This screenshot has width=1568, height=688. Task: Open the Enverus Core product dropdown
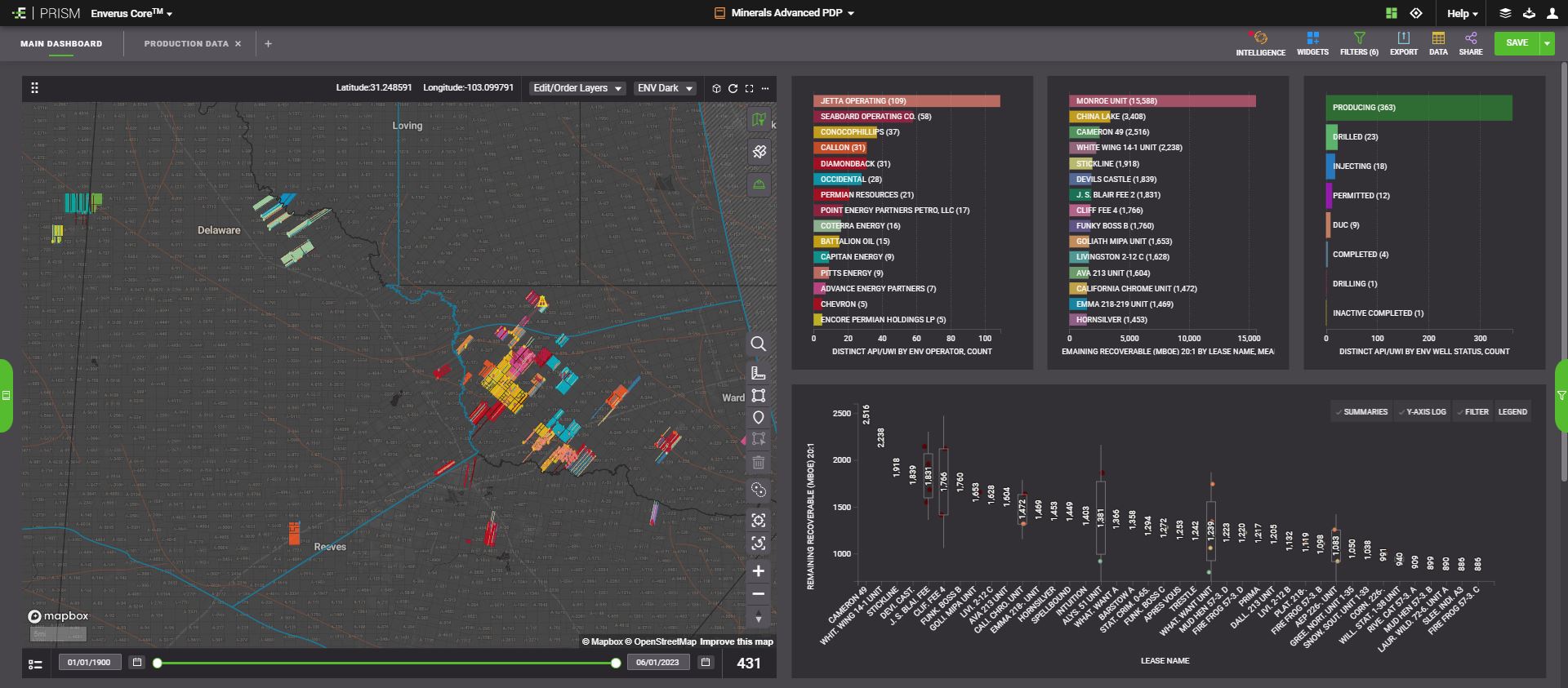click(131, 13)
